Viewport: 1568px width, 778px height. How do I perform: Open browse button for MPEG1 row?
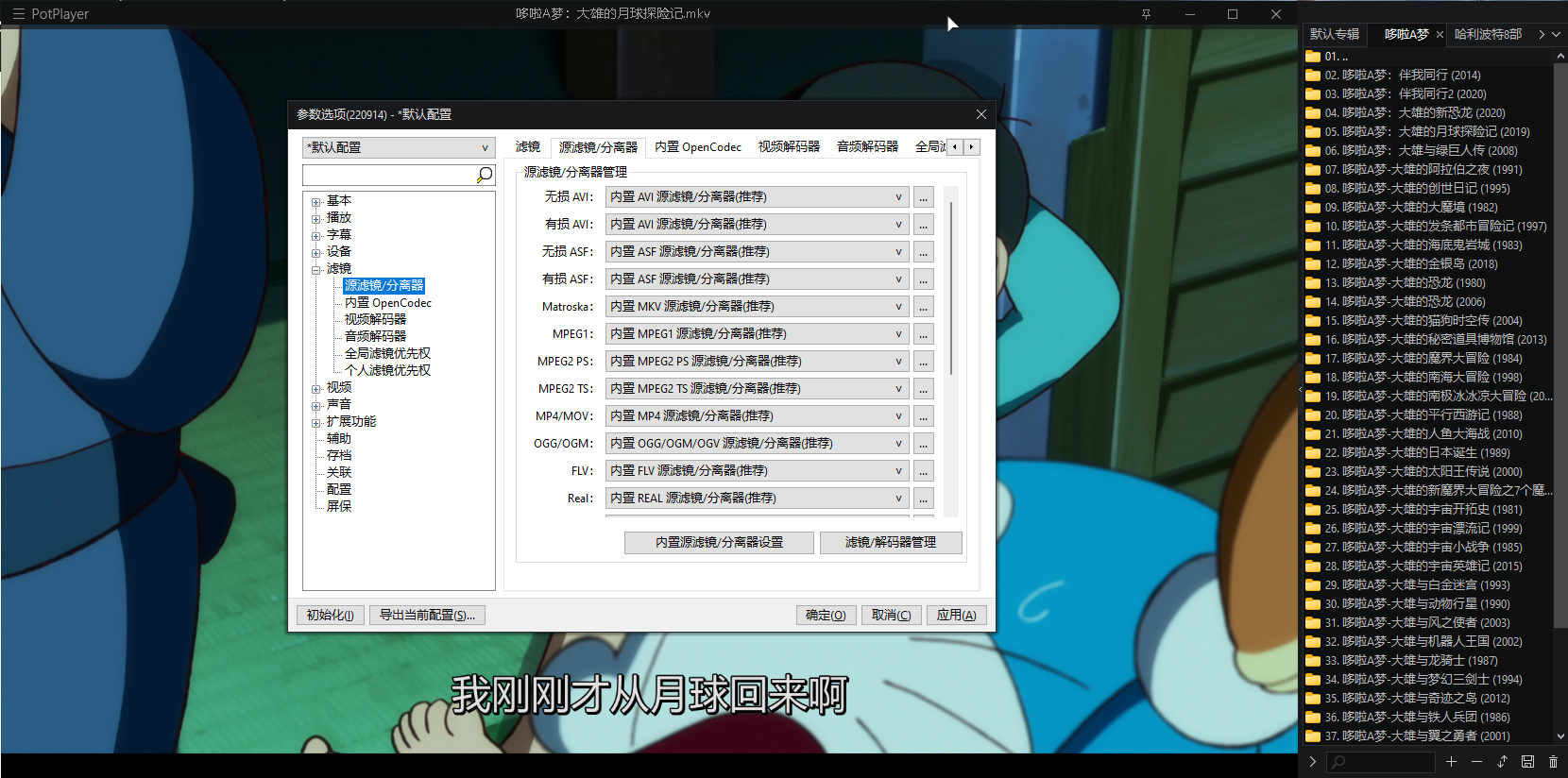coord(924,334)
